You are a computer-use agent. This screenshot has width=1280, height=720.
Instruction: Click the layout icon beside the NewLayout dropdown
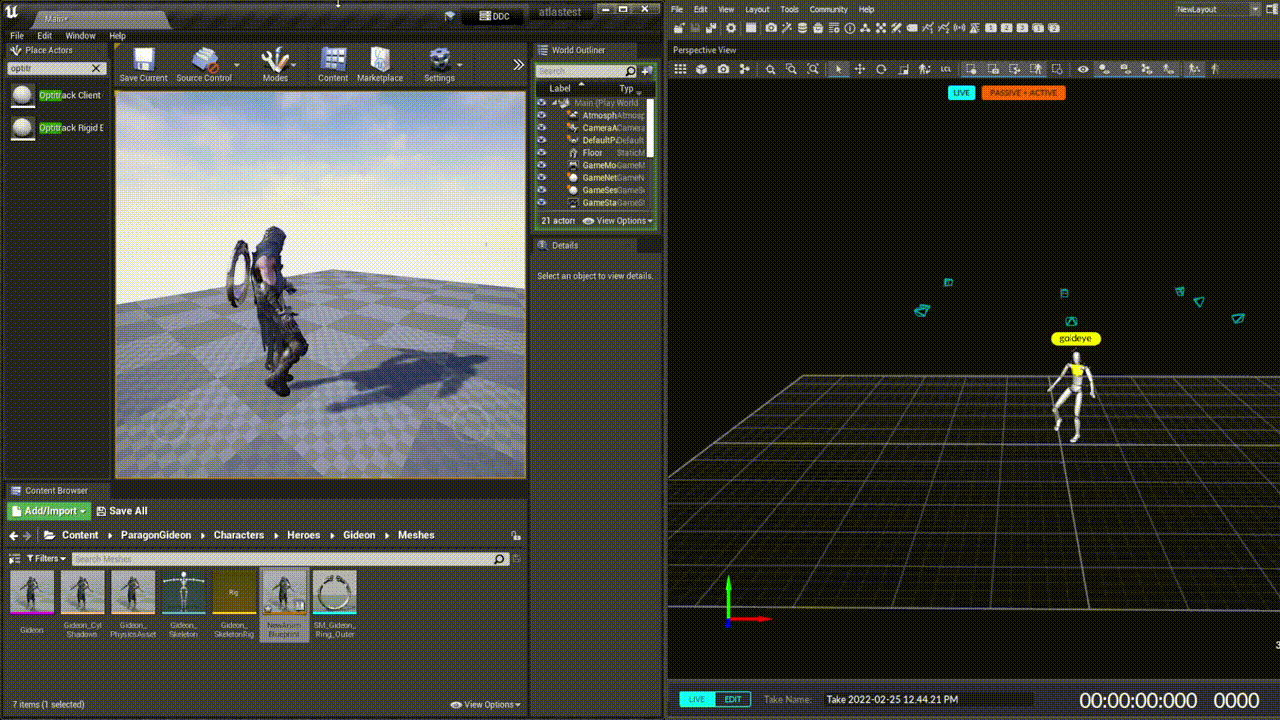tap(1272, 9)
